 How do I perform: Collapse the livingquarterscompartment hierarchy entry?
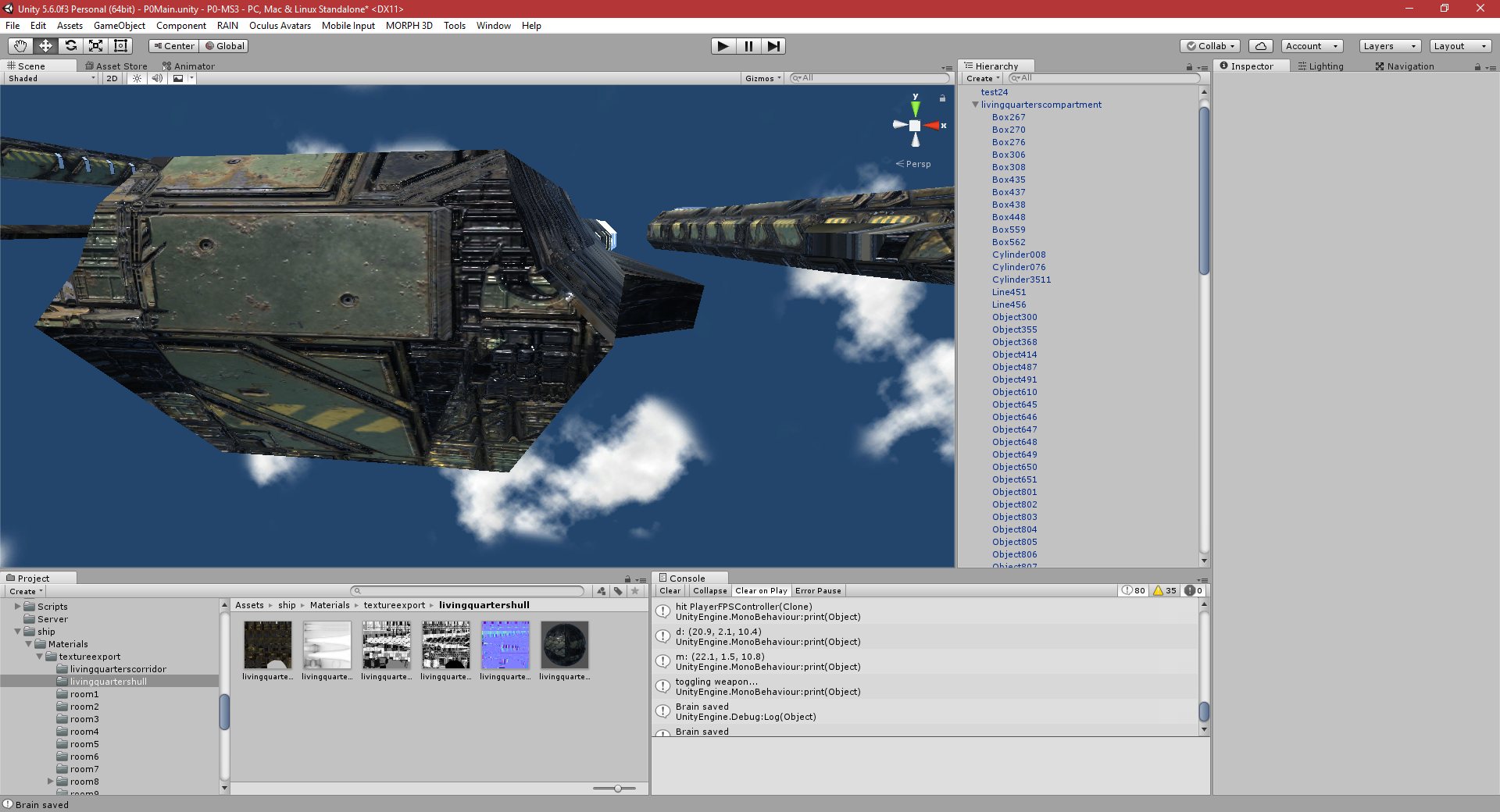973,105
